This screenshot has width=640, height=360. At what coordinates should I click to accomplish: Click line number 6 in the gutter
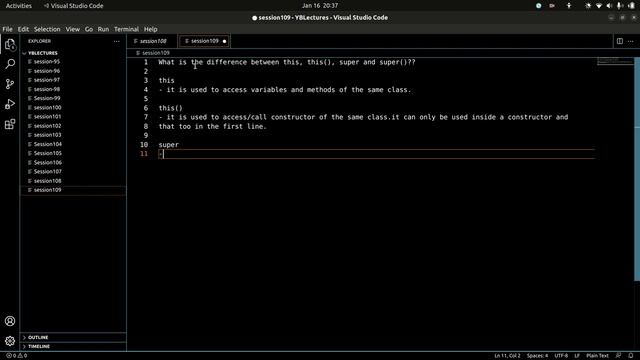146,108
